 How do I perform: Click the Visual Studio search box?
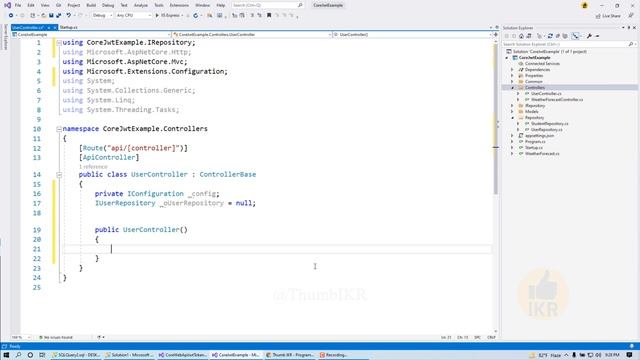click(x=268, y=5)
